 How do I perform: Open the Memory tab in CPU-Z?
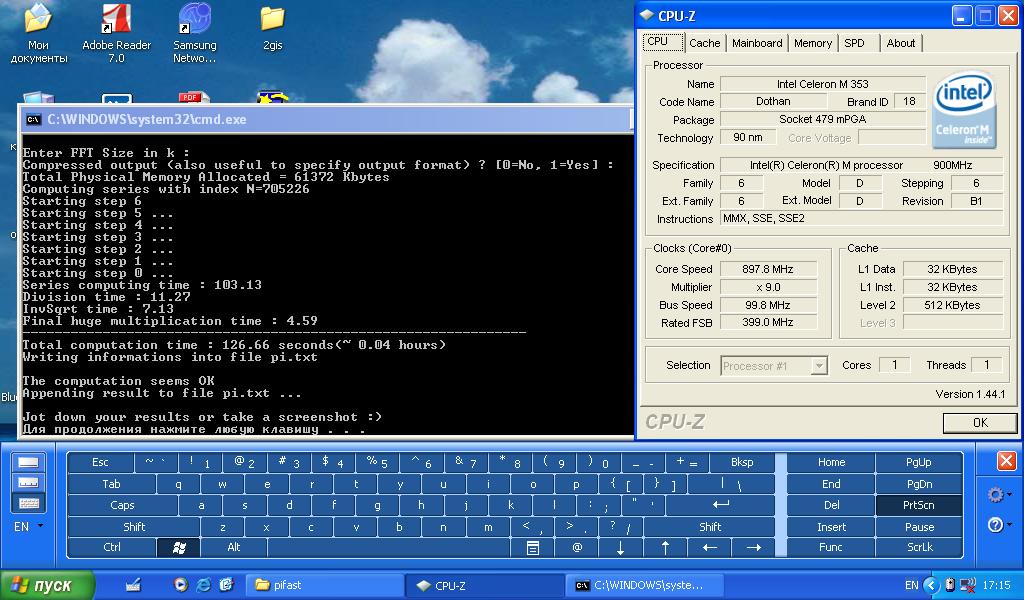(812, 43)
